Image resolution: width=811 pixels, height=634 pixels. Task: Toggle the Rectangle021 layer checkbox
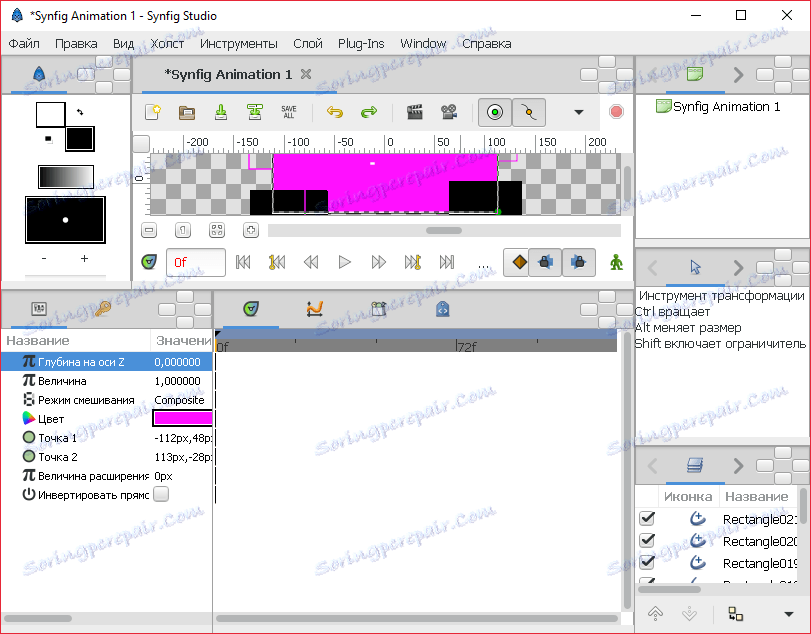tap(647, 518)
